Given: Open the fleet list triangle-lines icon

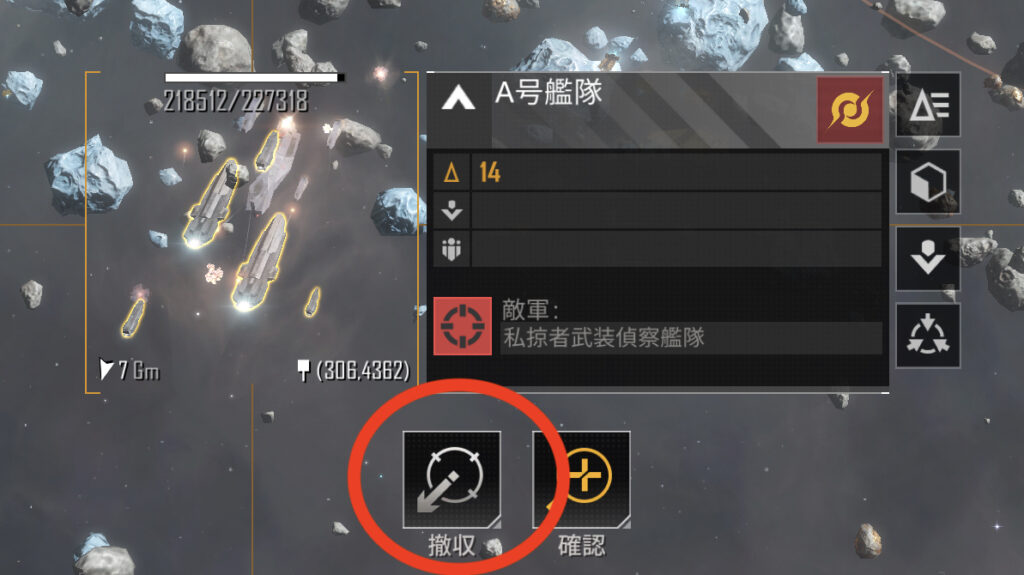Looking at the screenshot, I should pyautogui.click(x=928, y=105).
